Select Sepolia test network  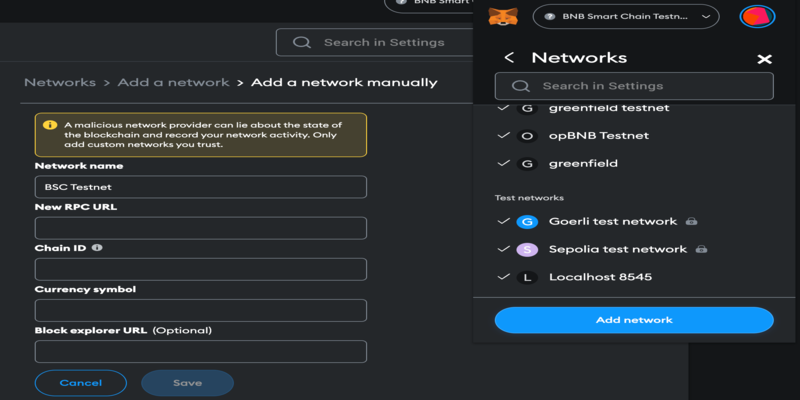coord(618,249)
